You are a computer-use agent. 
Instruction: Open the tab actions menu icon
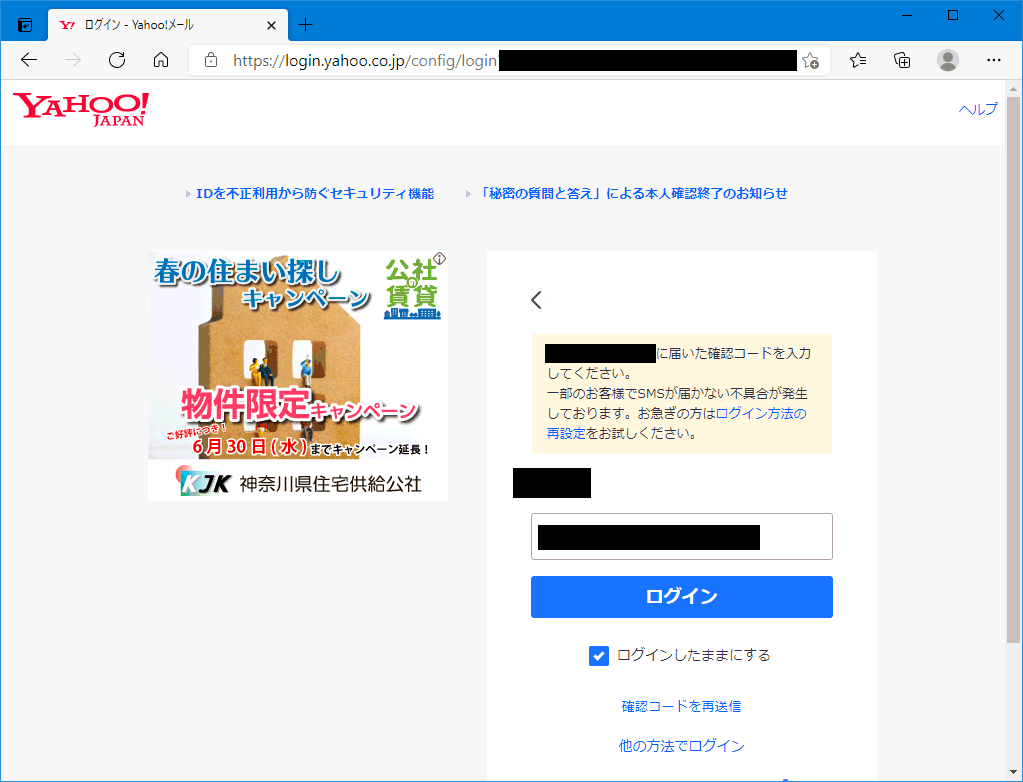25,24
